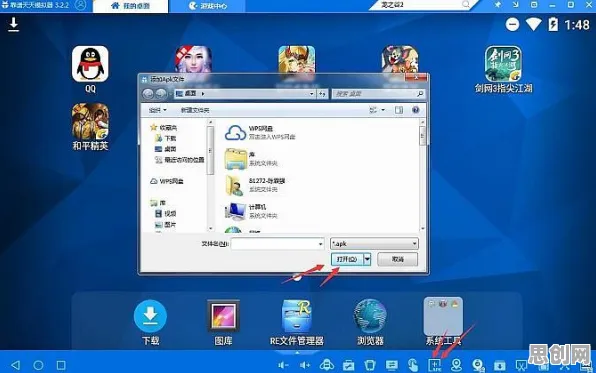Click dialog forward navigation arrow
Viewport: 596px width, 373px height.
[x=161, y=93]
